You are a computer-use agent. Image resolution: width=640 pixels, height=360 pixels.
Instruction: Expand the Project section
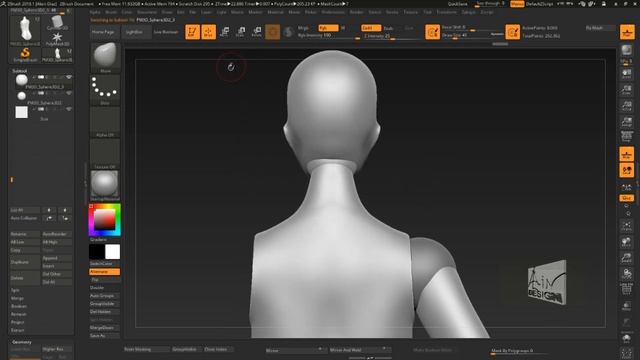pyautogui.click(x=18, y=322)
